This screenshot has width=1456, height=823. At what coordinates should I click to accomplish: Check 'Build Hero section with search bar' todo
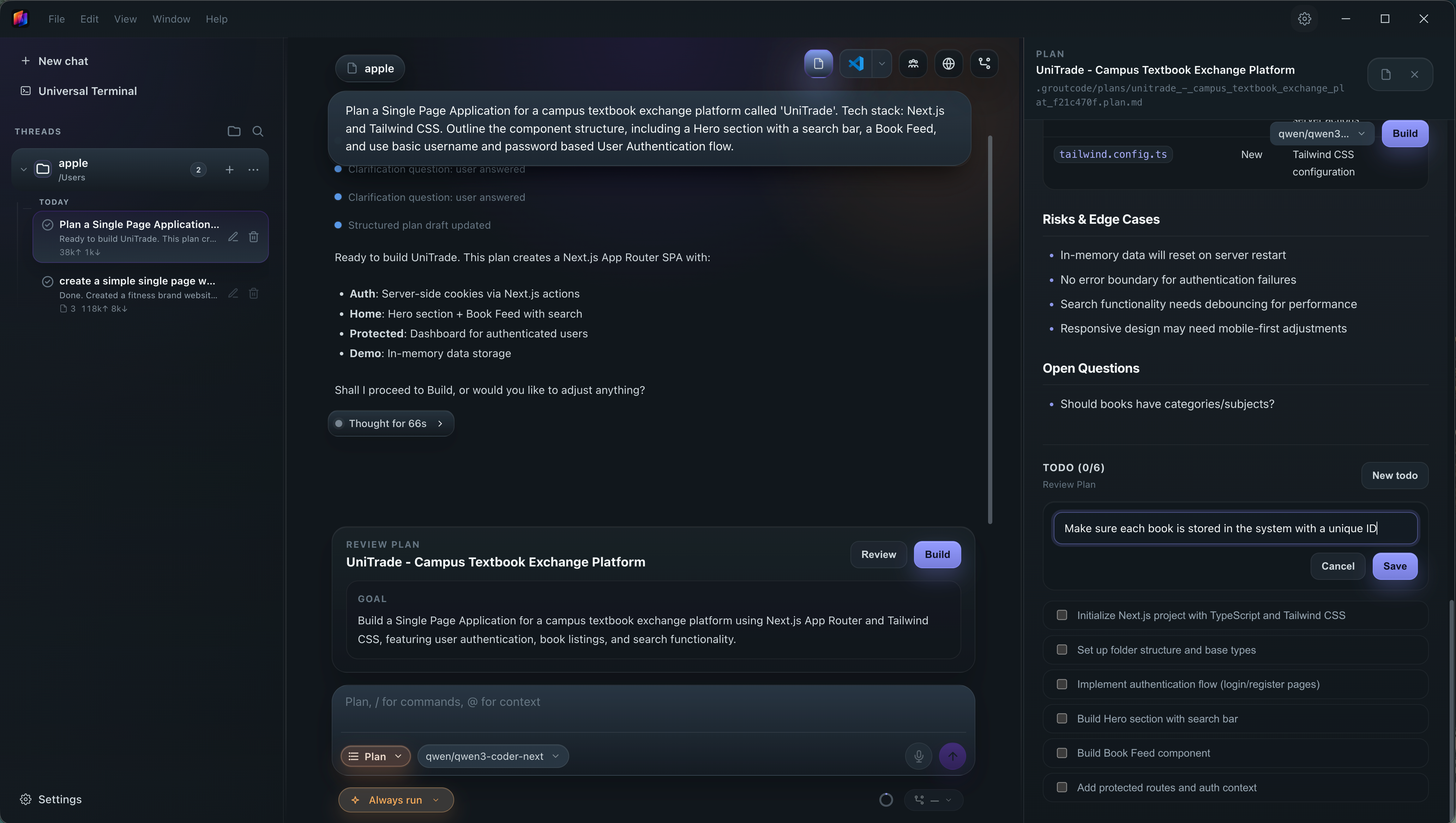pyautogui.click(x=1062, y=719)
